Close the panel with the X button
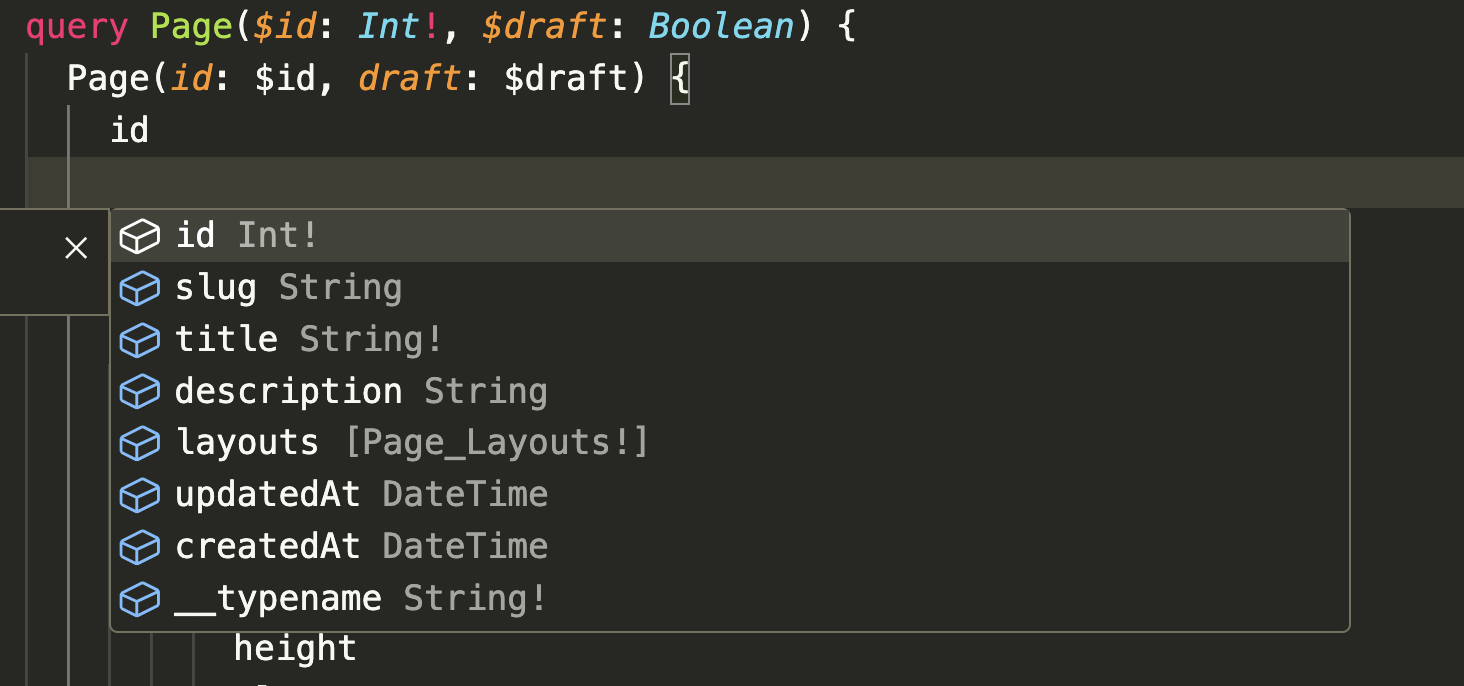Screen dimensions: 1464x686 pyautogui.click(x=76, y=248)
